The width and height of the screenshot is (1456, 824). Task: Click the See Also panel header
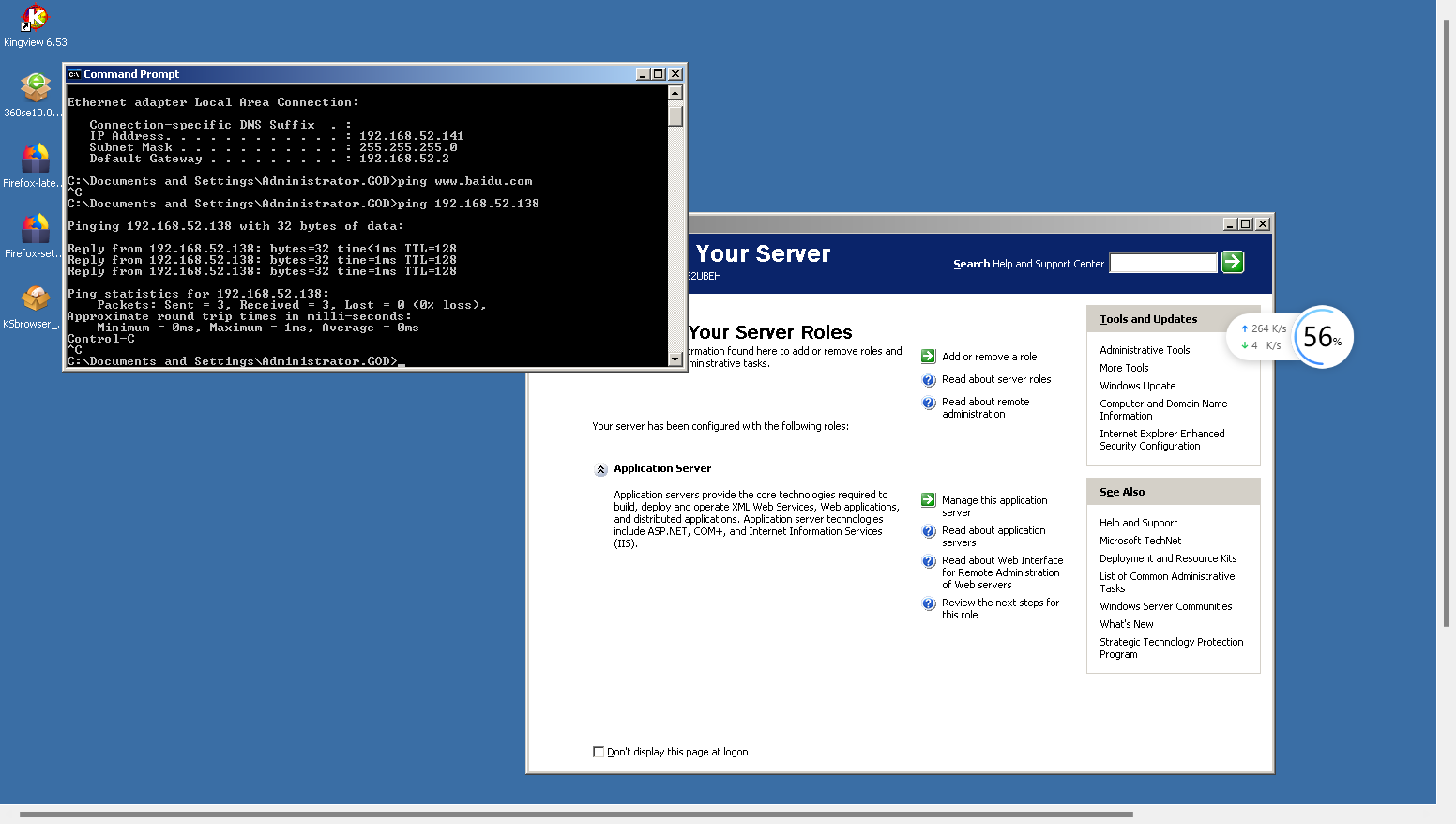tap(1173, 492)
